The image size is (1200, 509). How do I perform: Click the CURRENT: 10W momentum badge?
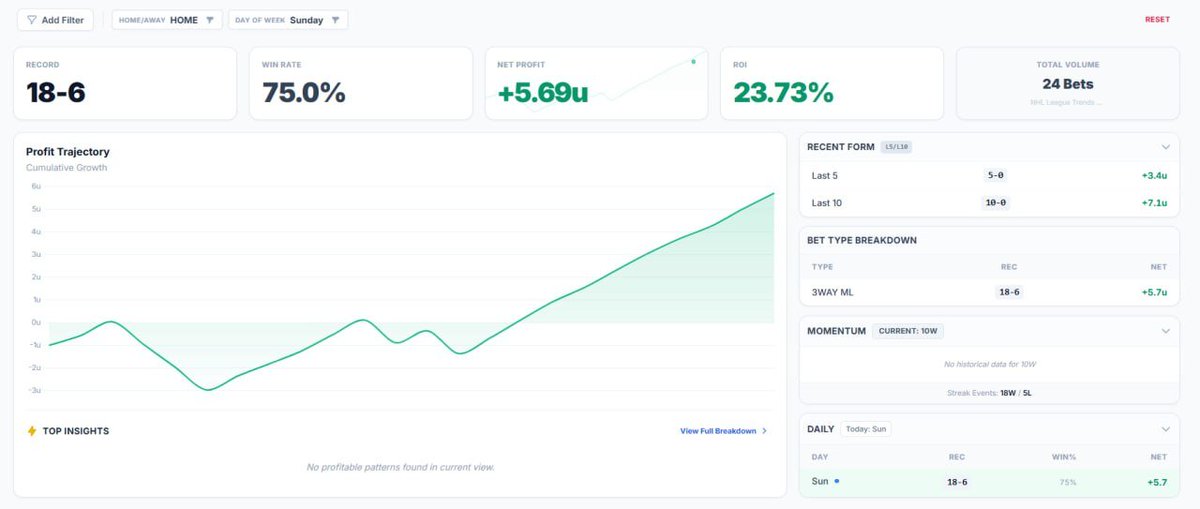(909, 331)
